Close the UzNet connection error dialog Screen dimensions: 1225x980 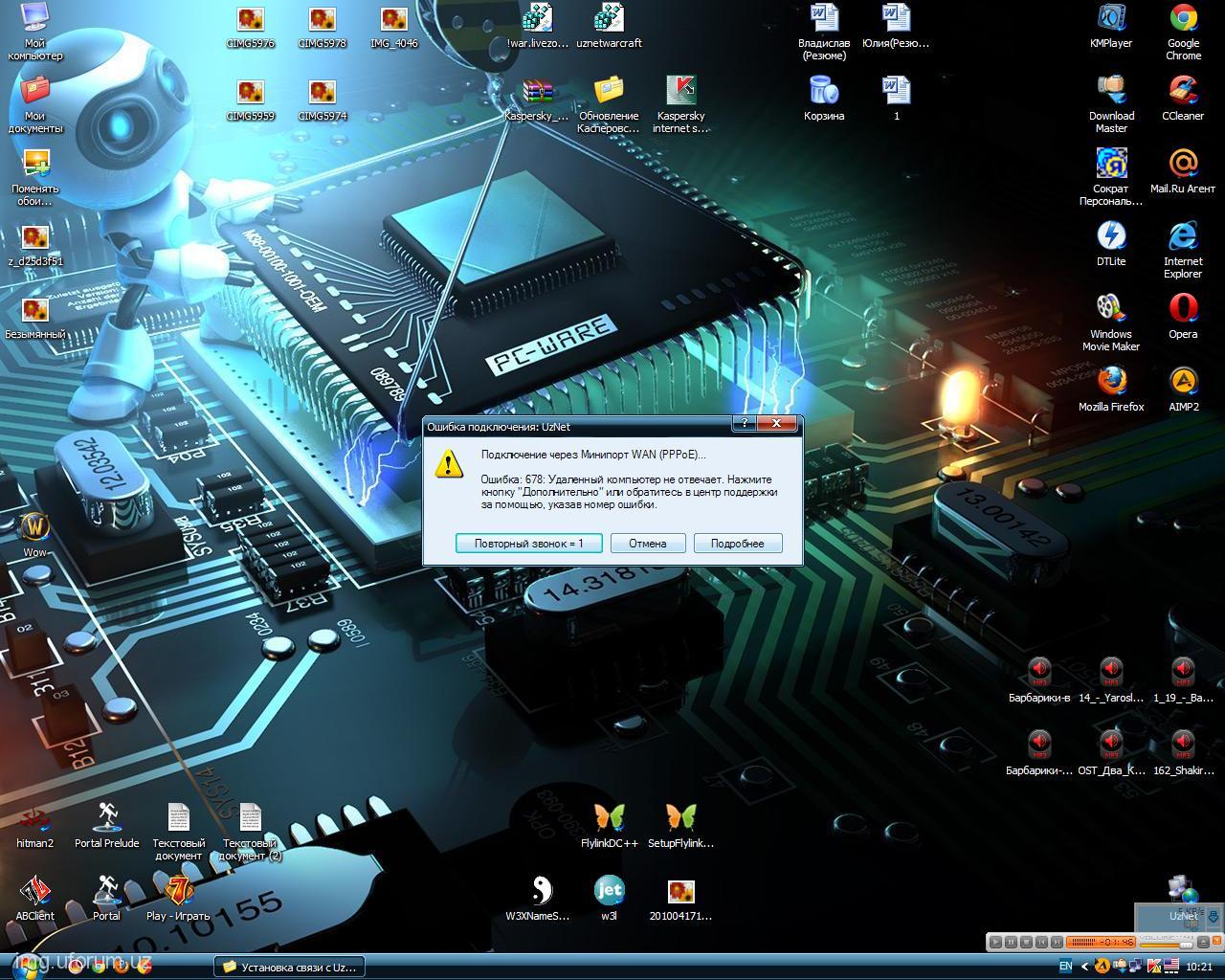777,423
